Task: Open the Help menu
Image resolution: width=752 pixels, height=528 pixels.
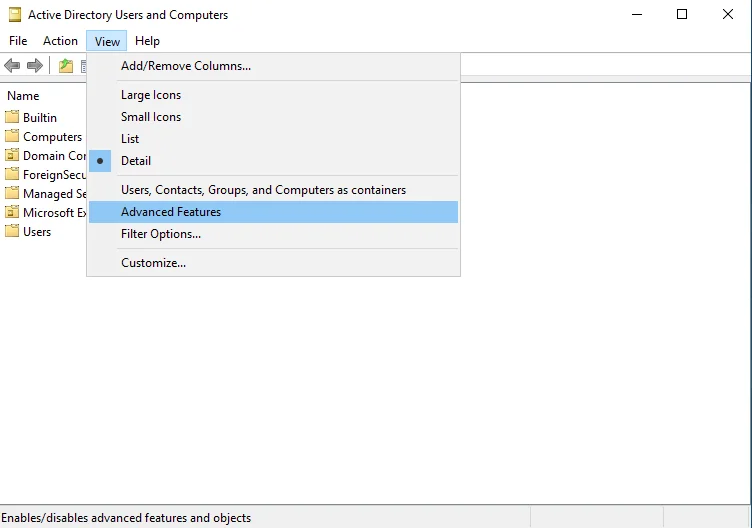Action: click(147, 41)
